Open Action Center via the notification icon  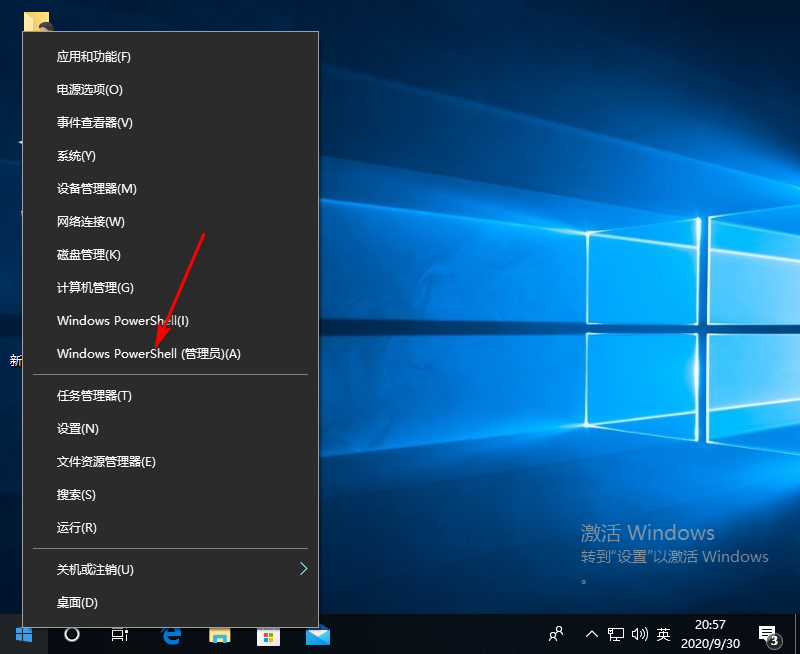tap(769, 634)
